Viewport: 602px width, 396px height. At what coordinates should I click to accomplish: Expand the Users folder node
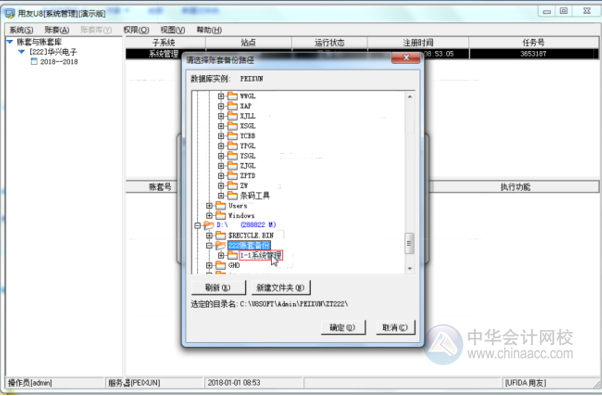click(209, 206)
